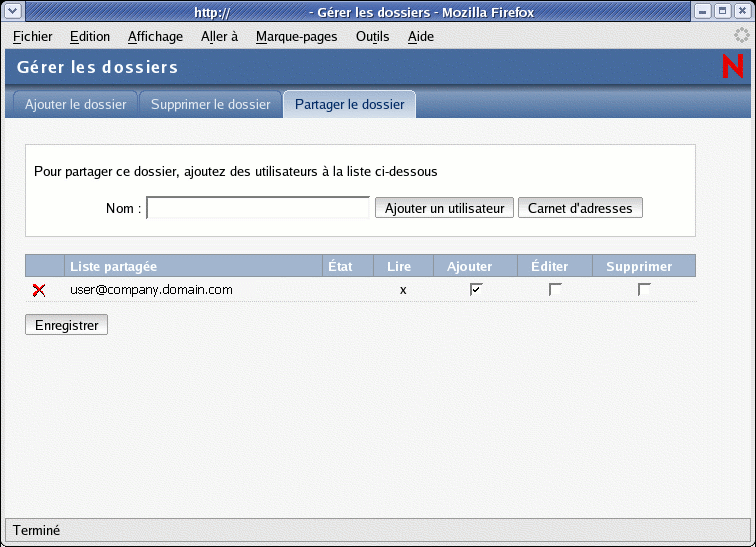Open the window menu arrow in title bar
Image resolution: width=756 pixels, height=547 pixels.
click(13, 11)
